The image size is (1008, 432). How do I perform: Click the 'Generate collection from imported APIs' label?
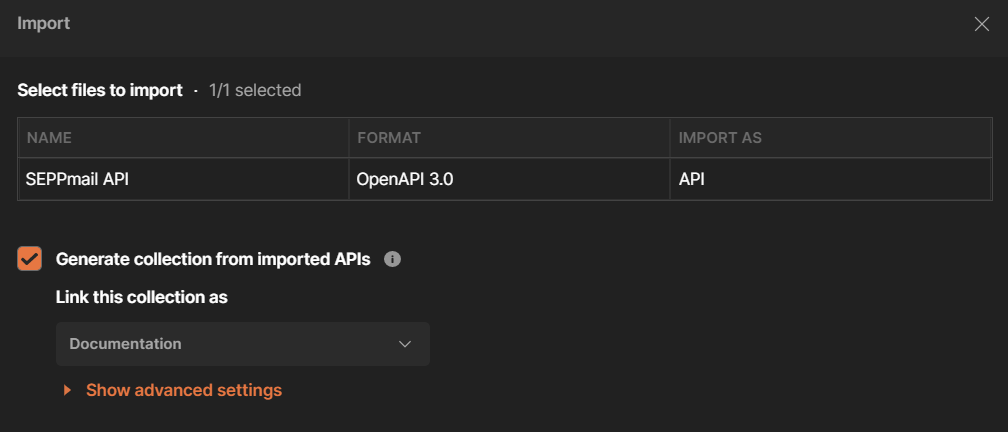[213, 259]
